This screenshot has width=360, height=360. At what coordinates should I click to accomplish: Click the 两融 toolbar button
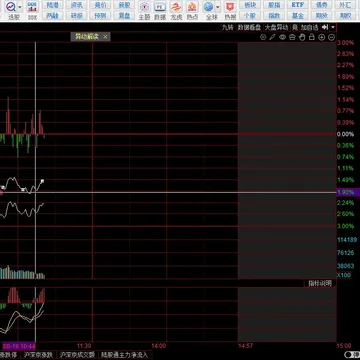(52, 15)
